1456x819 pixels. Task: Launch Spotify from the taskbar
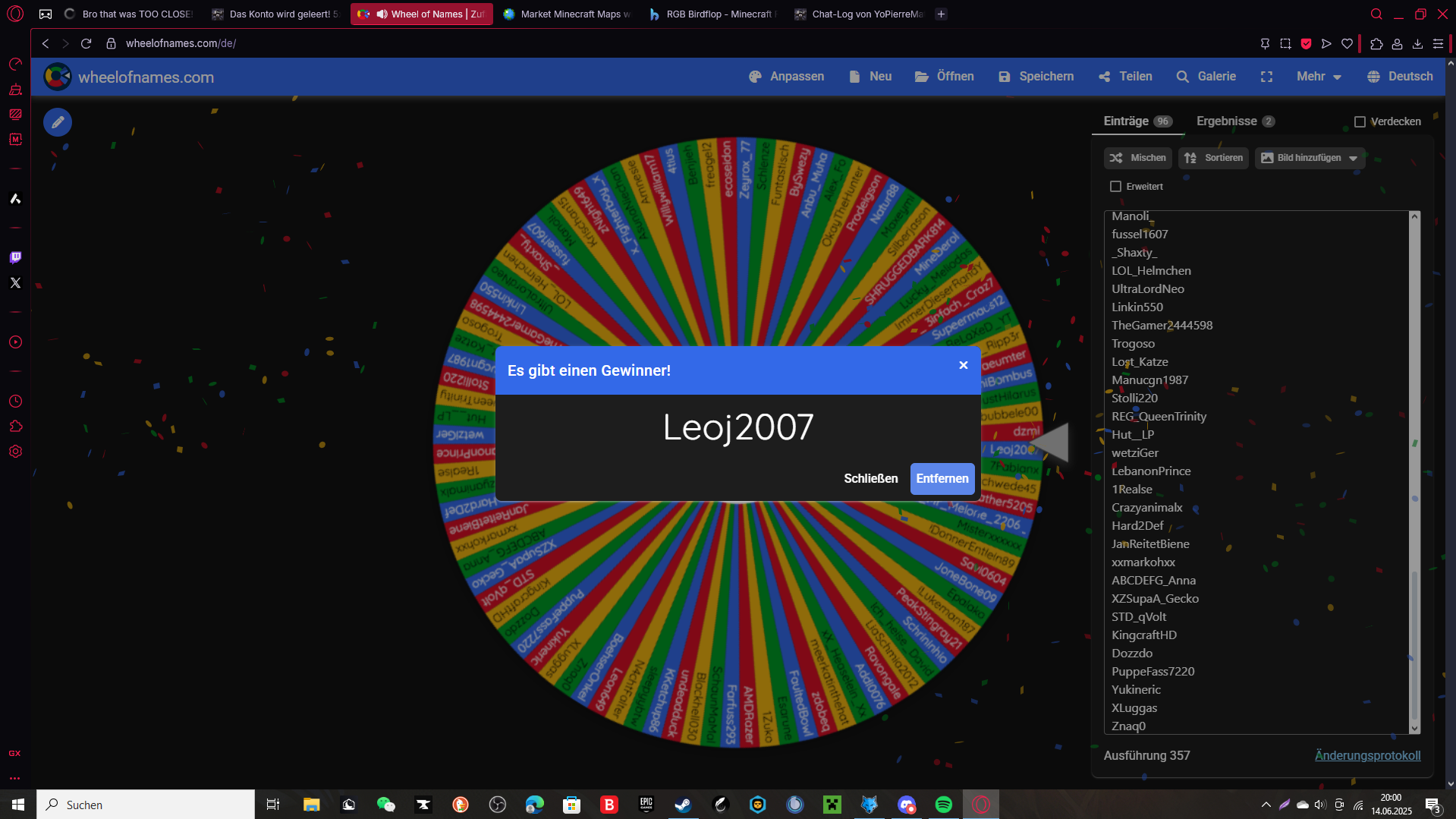[944, 805]
